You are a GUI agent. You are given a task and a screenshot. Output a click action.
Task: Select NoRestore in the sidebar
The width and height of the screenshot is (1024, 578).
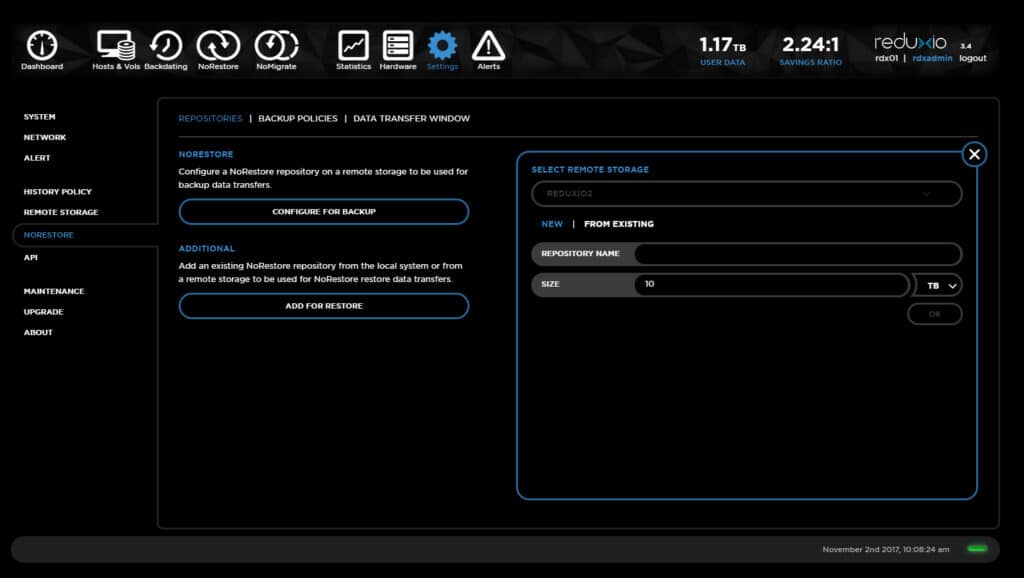(48, 235)
